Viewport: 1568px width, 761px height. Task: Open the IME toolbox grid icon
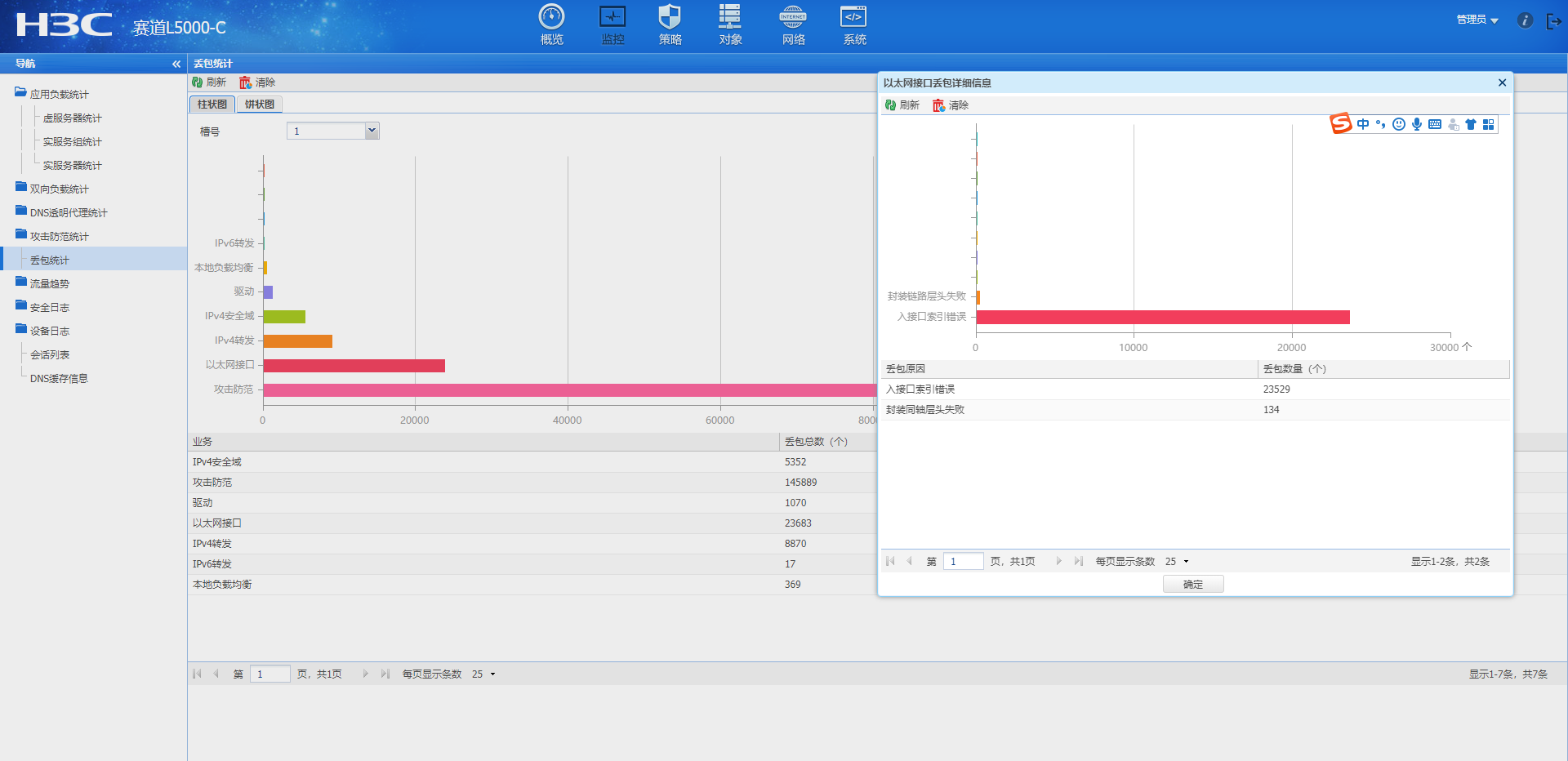[1489, 124]
